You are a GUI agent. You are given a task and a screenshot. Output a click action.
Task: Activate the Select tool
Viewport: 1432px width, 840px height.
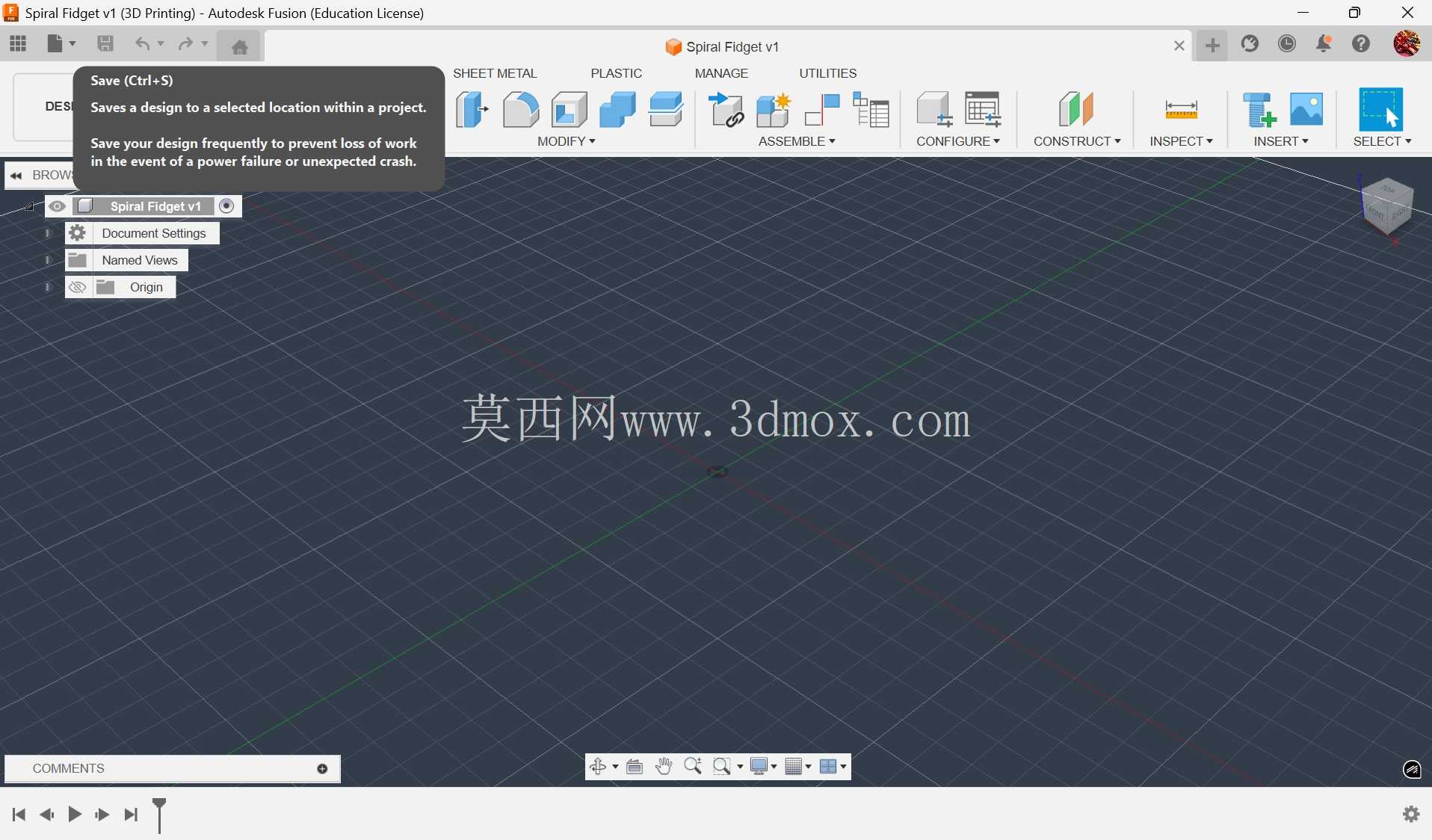(1380, 110)
